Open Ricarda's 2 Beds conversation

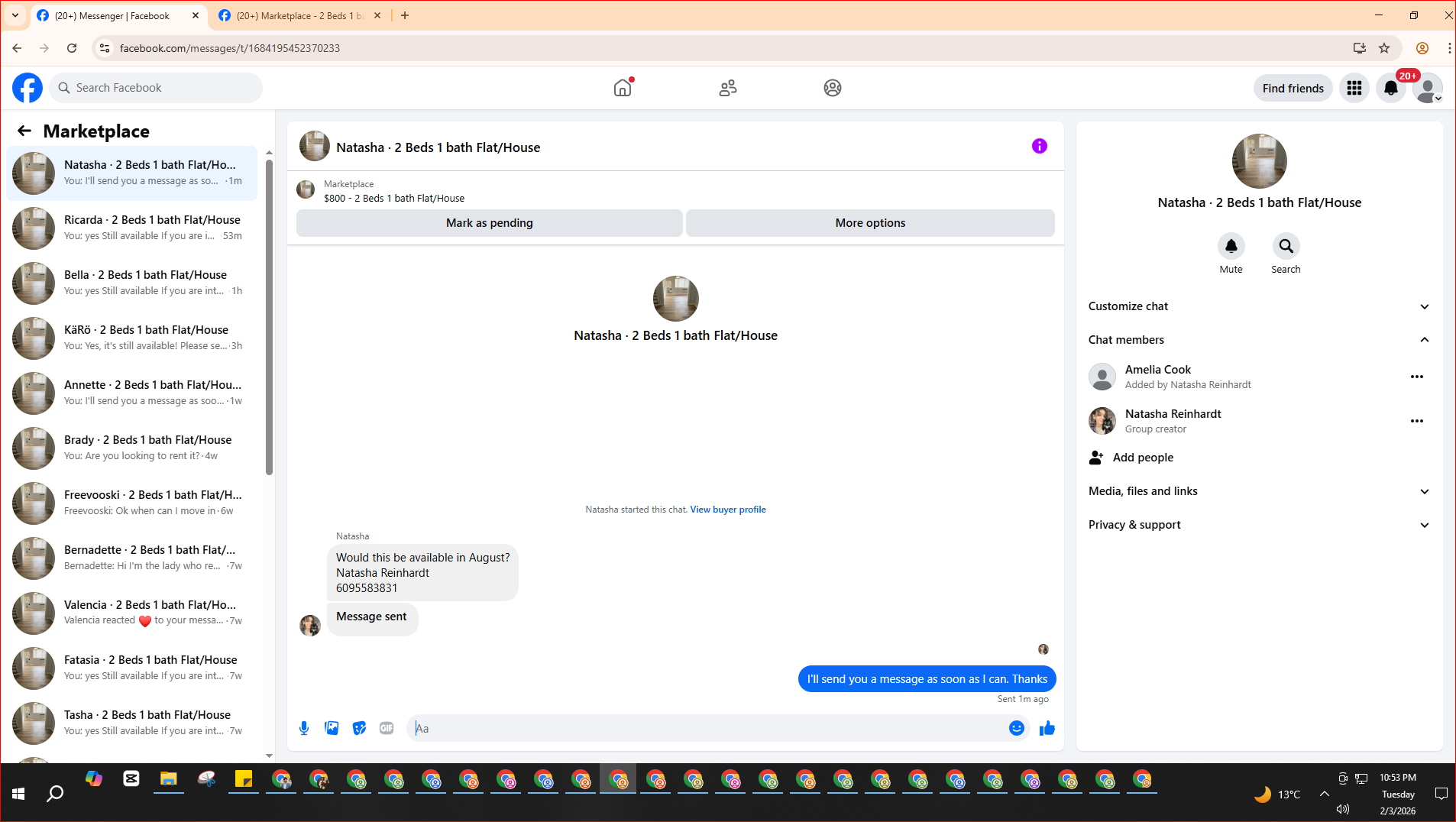(x=132, y=228)
